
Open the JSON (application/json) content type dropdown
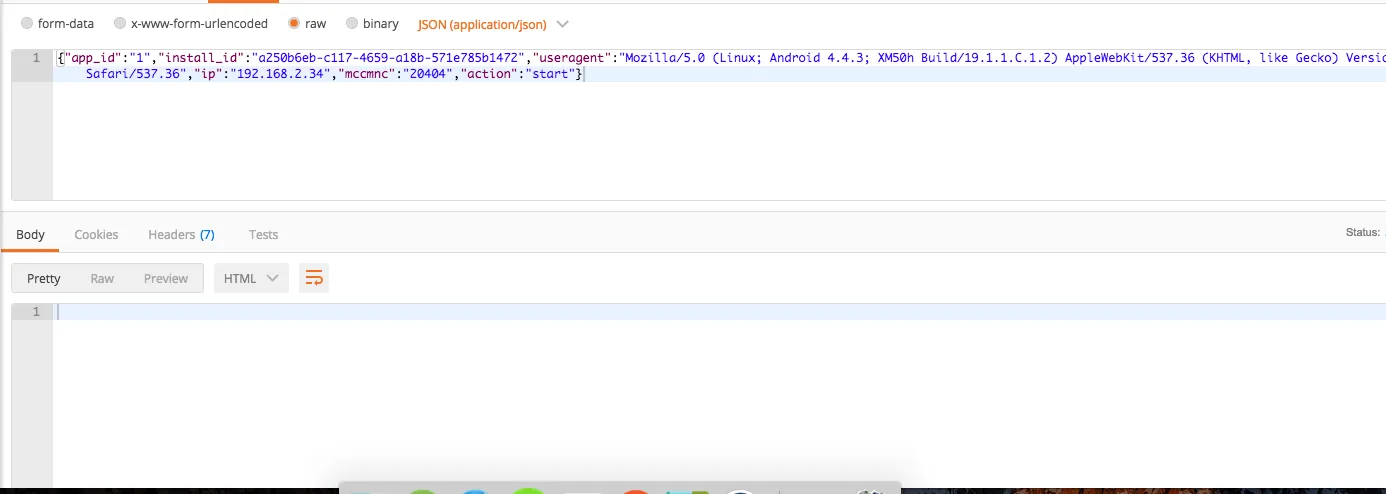coord(492,24)
